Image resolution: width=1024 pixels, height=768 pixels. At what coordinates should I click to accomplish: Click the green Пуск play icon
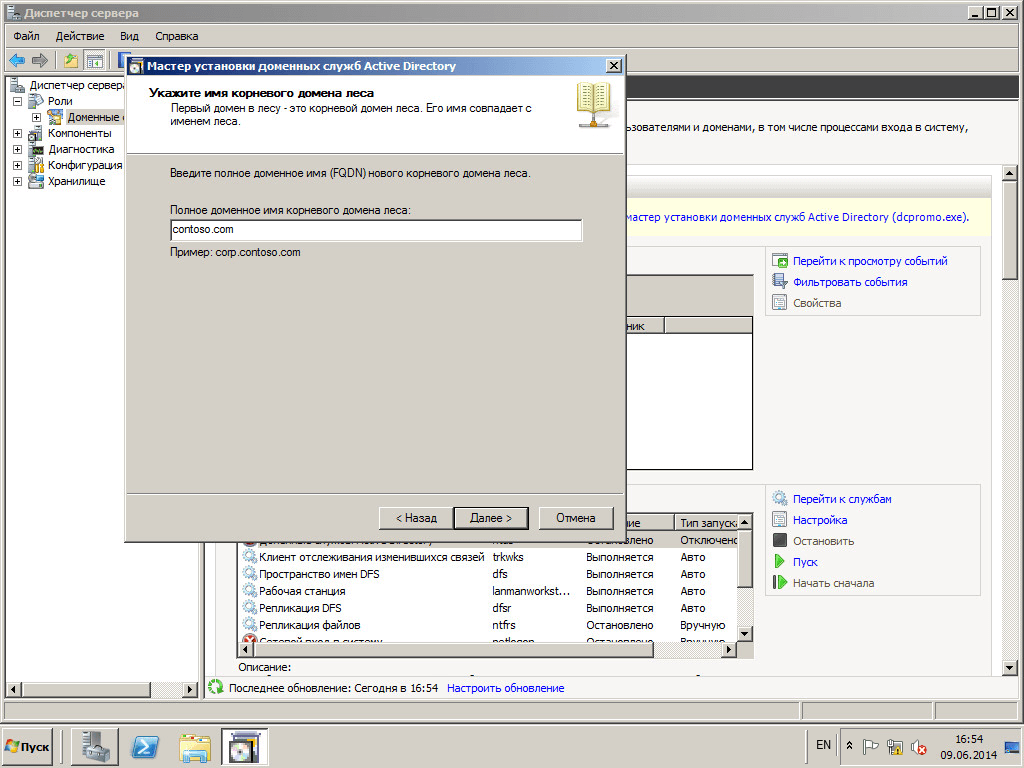pyautogui.click(x=780, y=562)
